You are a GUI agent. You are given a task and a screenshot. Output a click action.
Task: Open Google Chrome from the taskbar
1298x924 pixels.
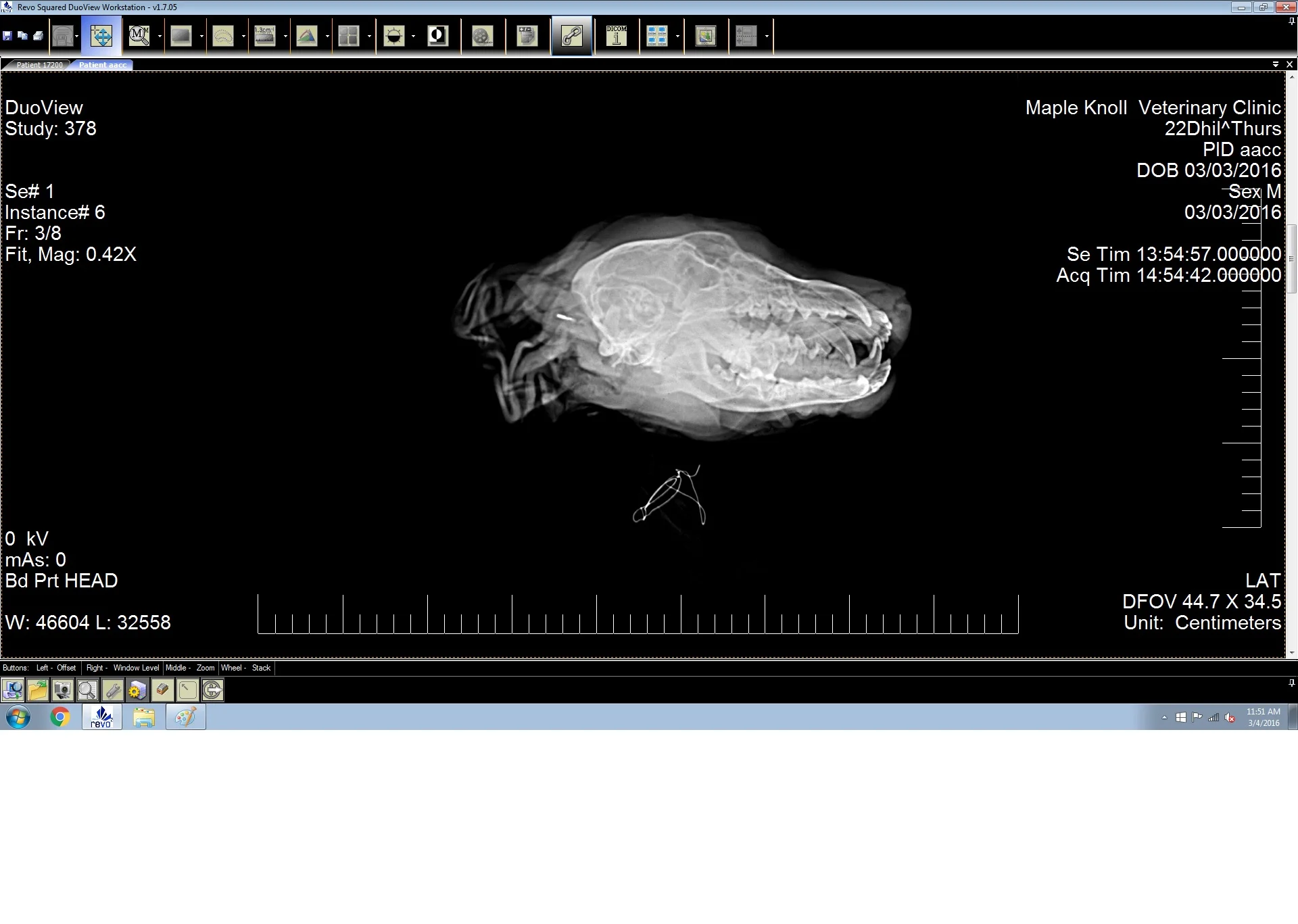[x=60, y=716]
